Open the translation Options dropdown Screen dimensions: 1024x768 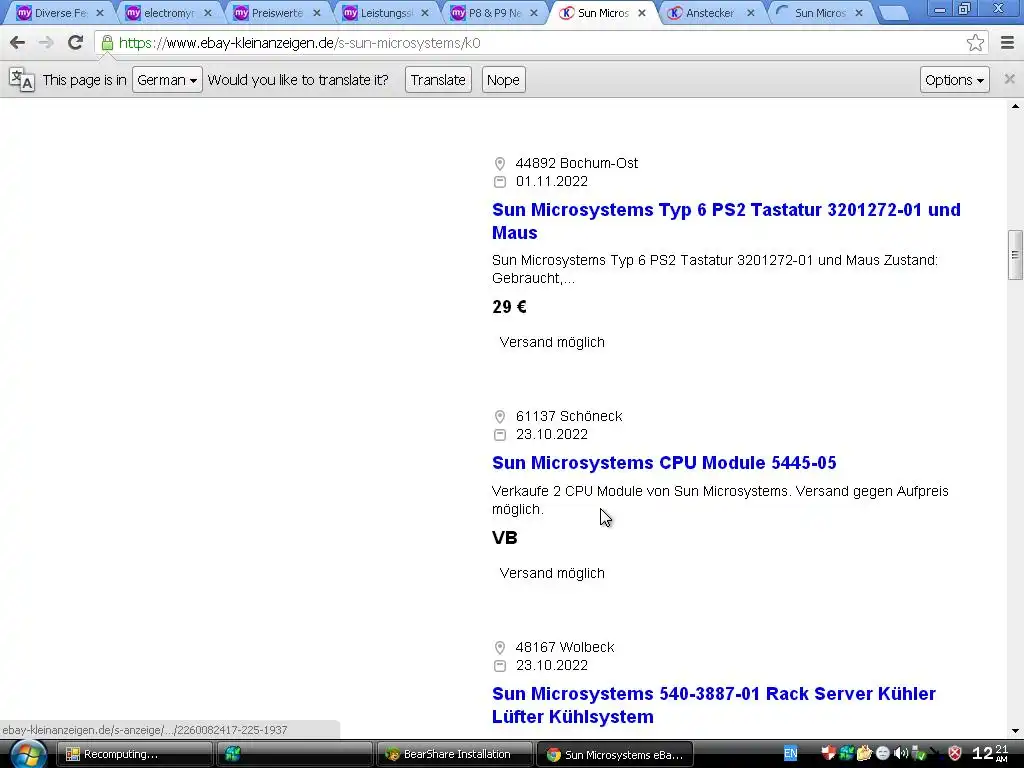tap(954, 80)
